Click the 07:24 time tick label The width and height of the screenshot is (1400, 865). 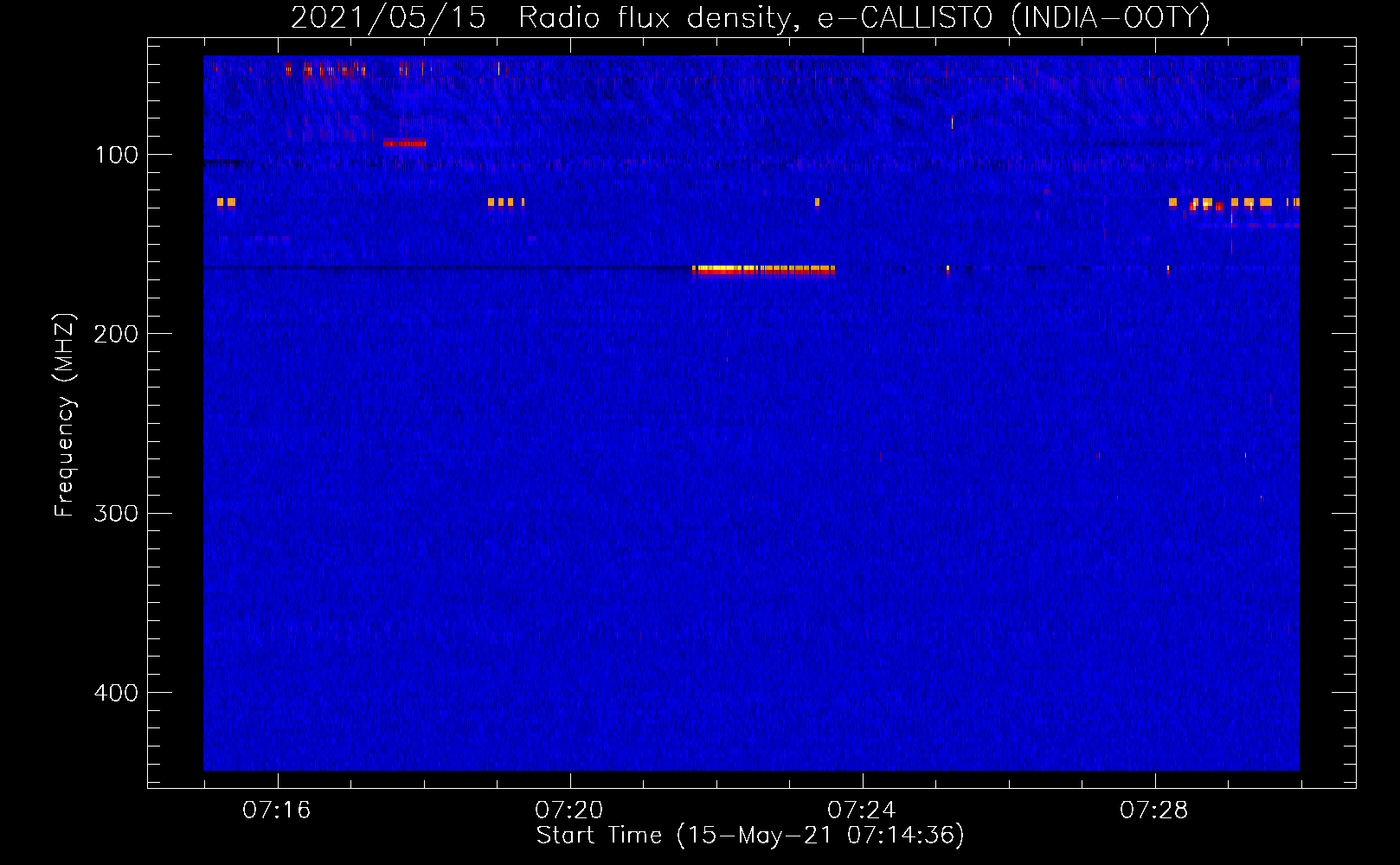click(862, 810)
